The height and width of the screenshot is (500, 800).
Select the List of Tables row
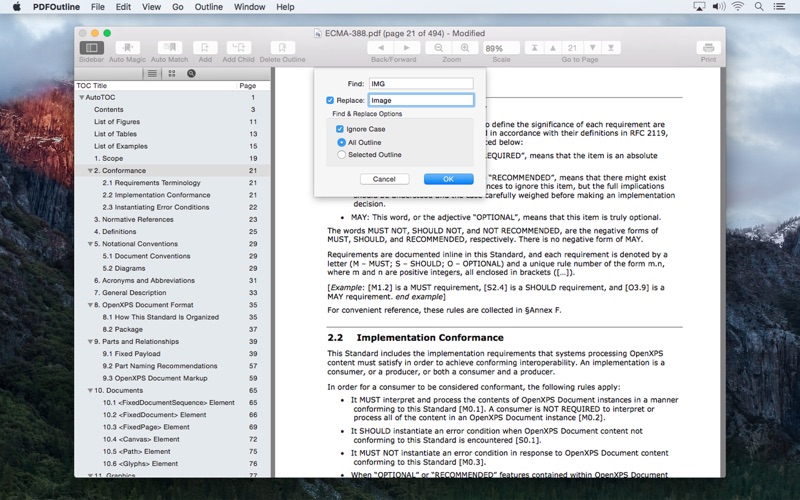pyautogui.click(x=172, y=134)
